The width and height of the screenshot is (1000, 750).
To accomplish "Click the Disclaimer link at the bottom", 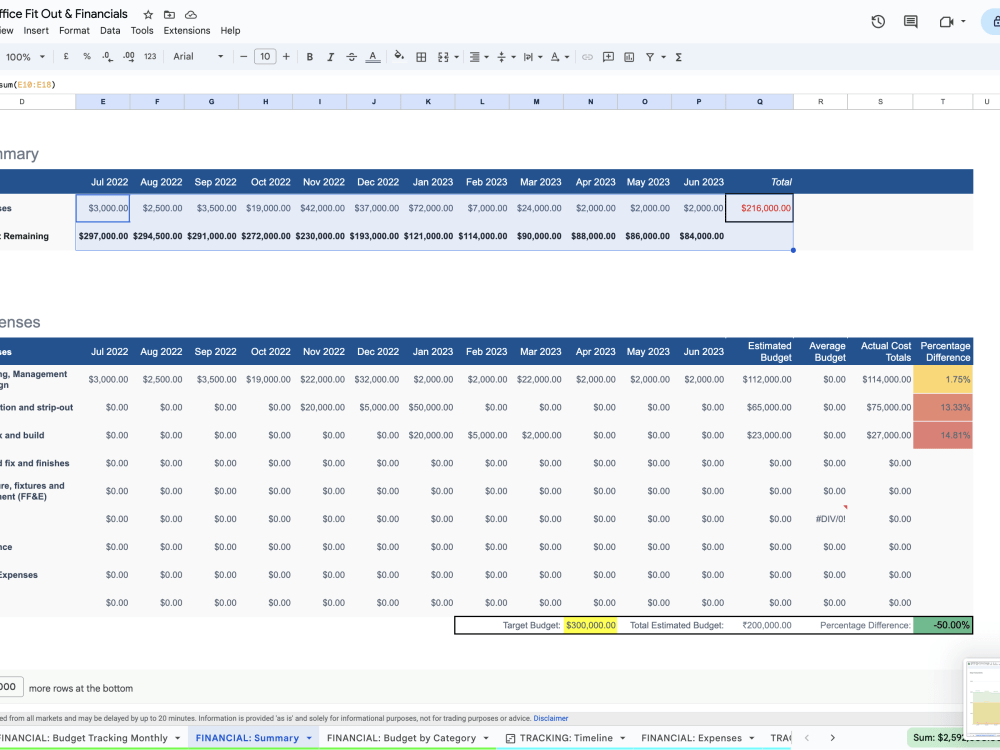I will (x=550, y=718).
